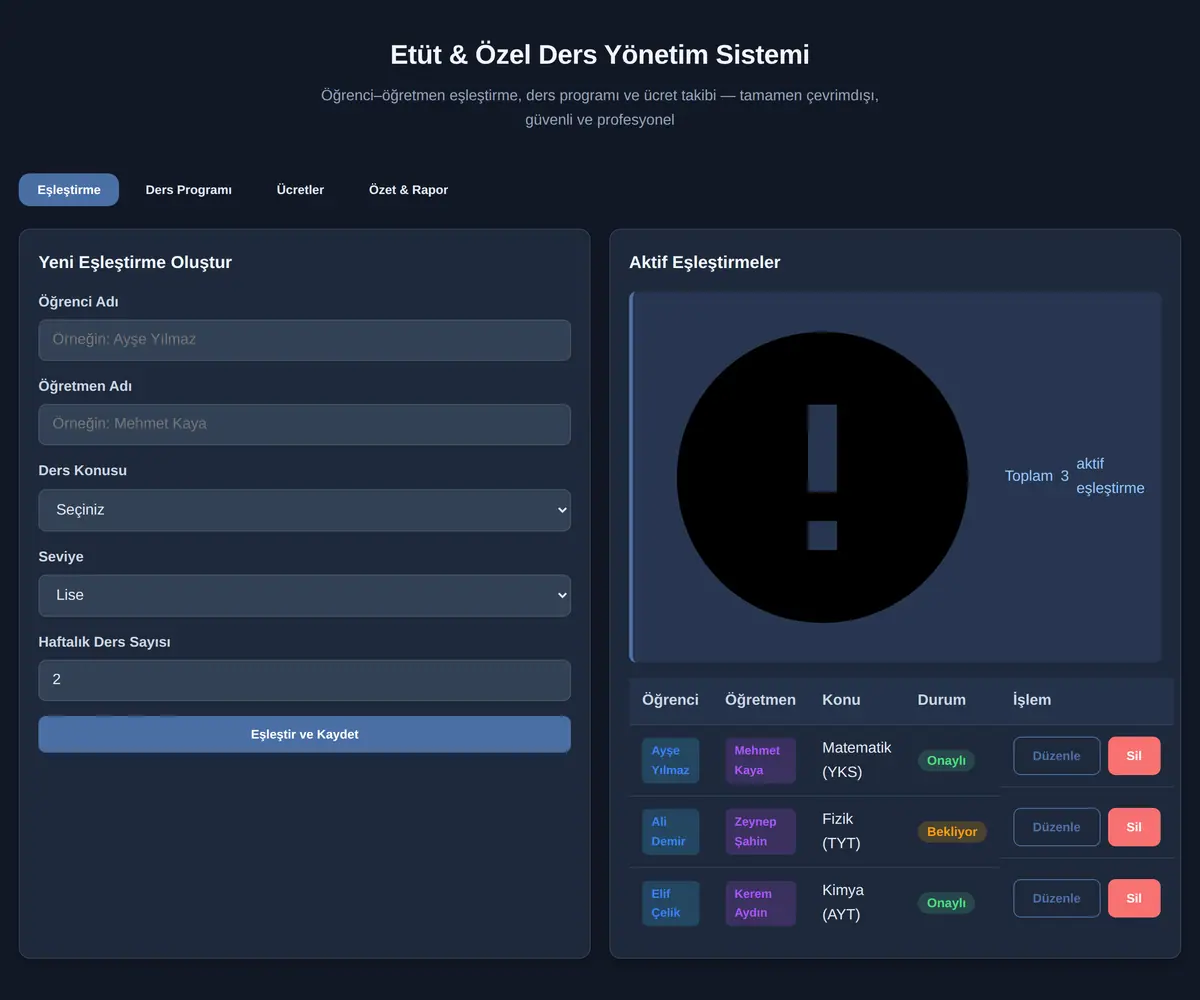Screen dimensions: 1200x1000
Task: Switch to the Ders Programı tab
Action: tap(189, 190)
